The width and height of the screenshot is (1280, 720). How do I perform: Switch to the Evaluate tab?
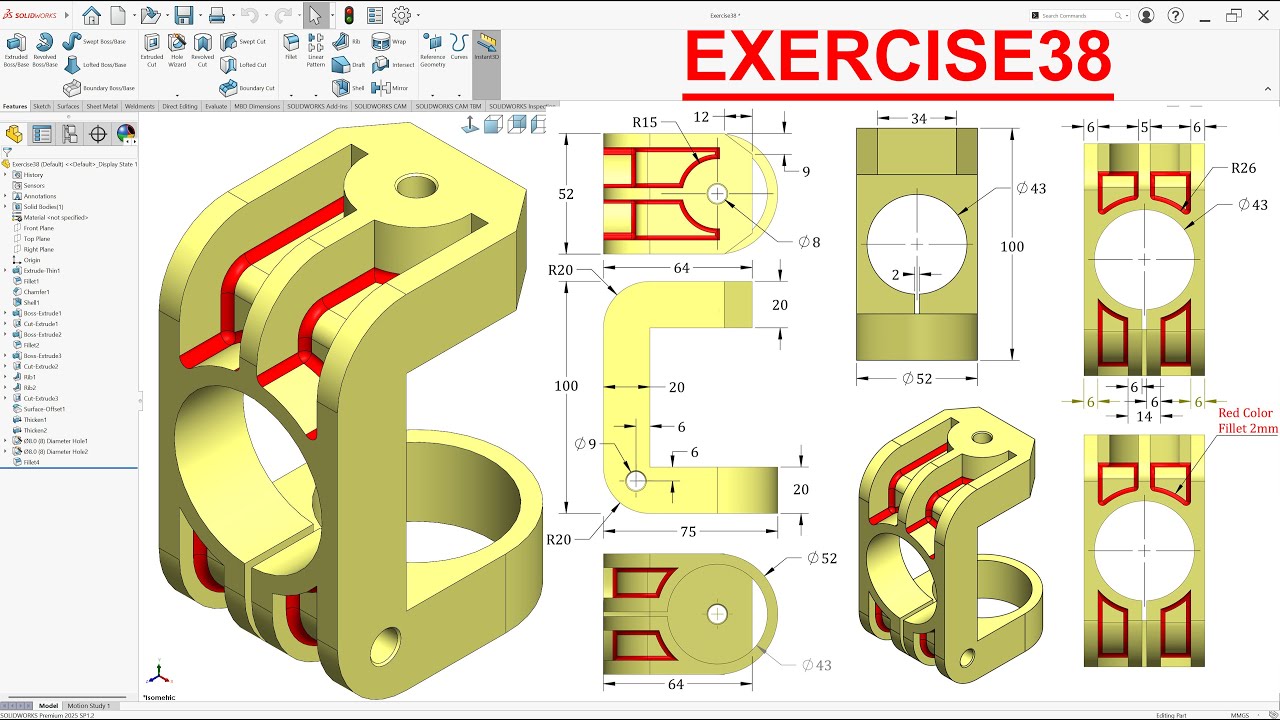[216, 106]
